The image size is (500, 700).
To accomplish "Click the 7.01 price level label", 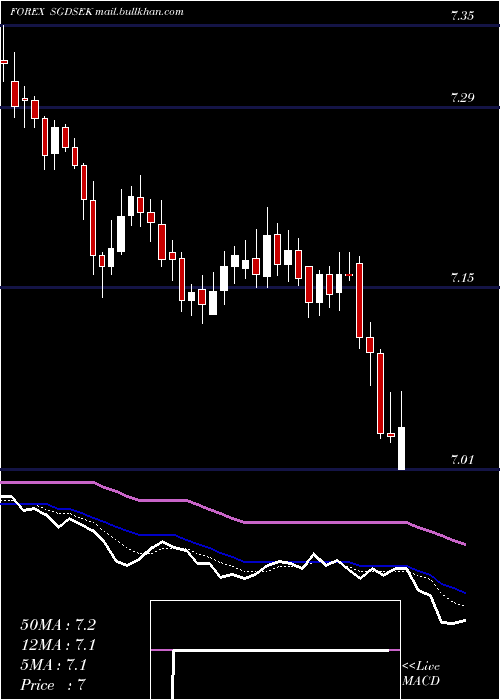I will [462, 459].
